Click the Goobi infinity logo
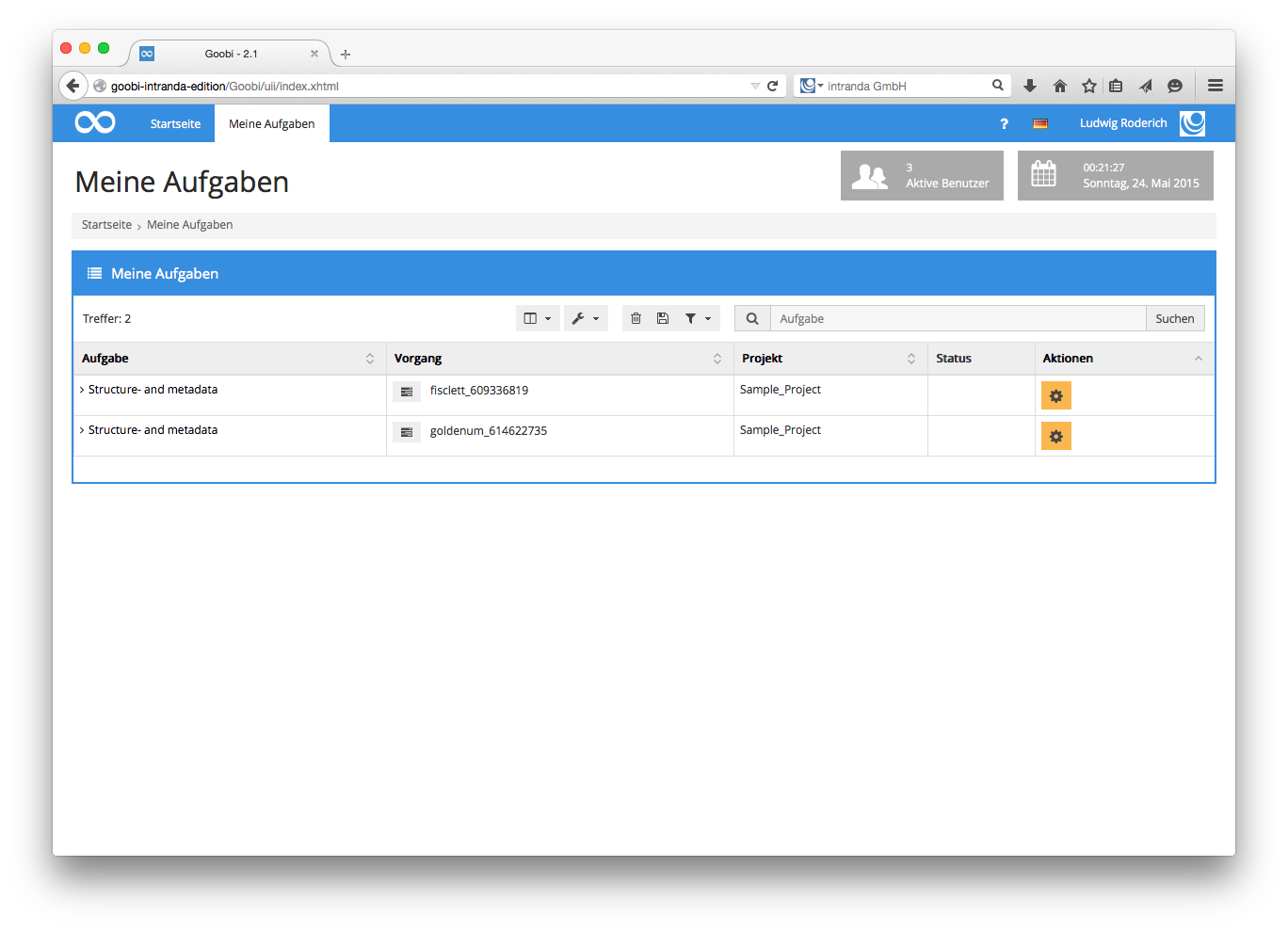Image resolution: width=1288 pixels, height=931 pixels. (95, 122)
